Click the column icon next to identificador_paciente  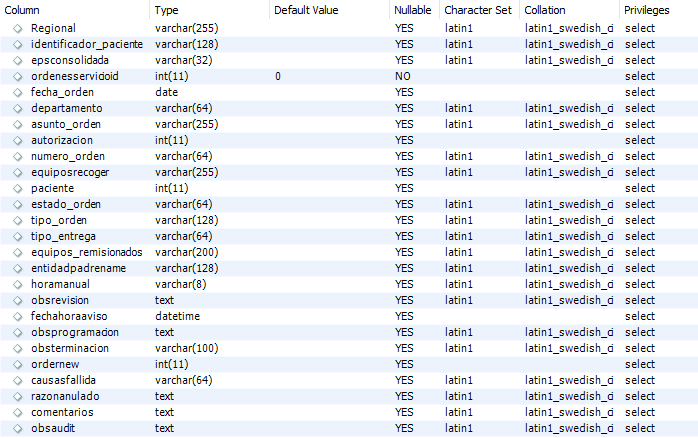pyautogui.click(x=17, y=45)
